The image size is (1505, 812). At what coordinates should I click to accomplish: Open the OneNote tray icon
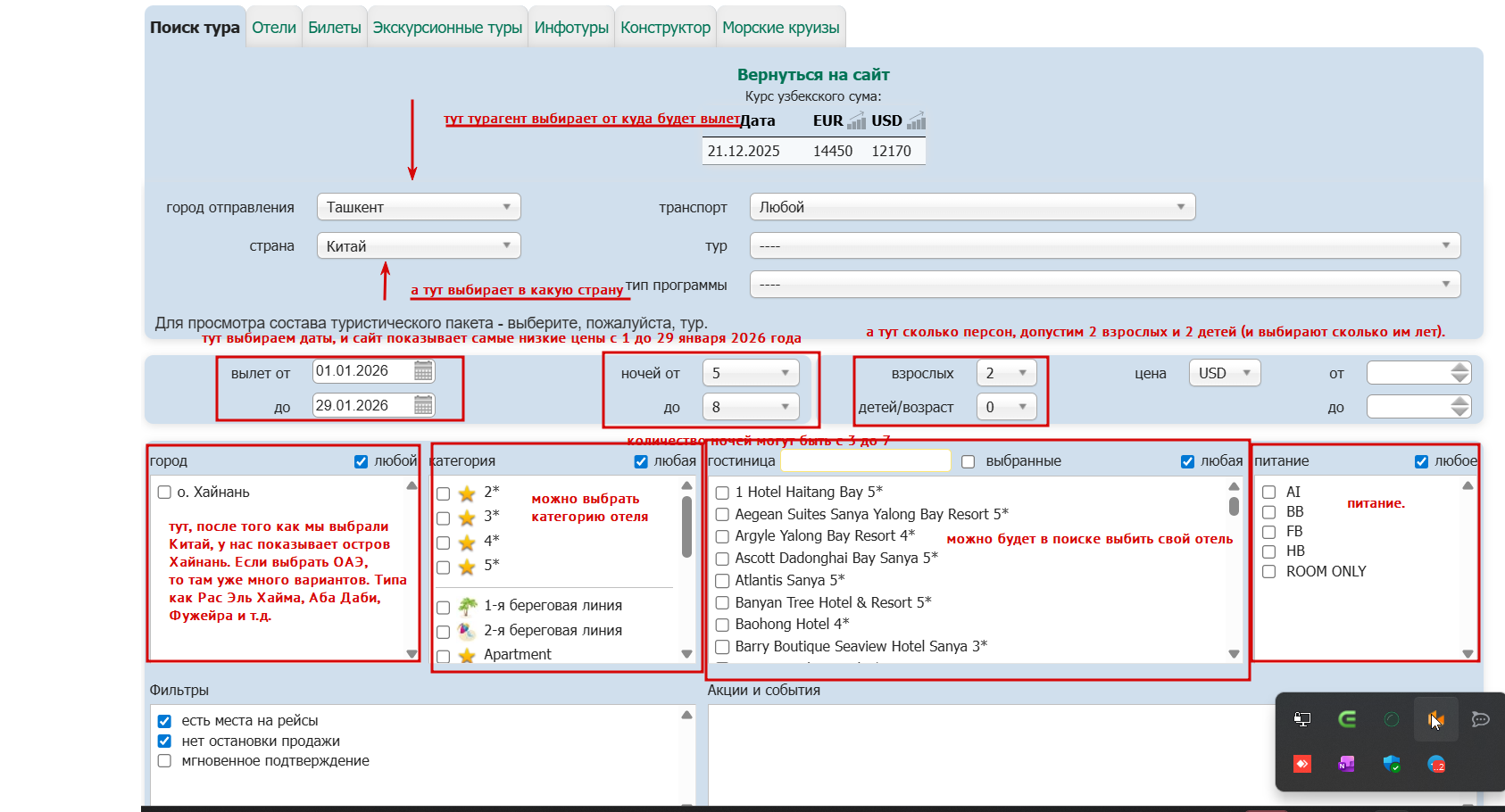pos(1347,764)
